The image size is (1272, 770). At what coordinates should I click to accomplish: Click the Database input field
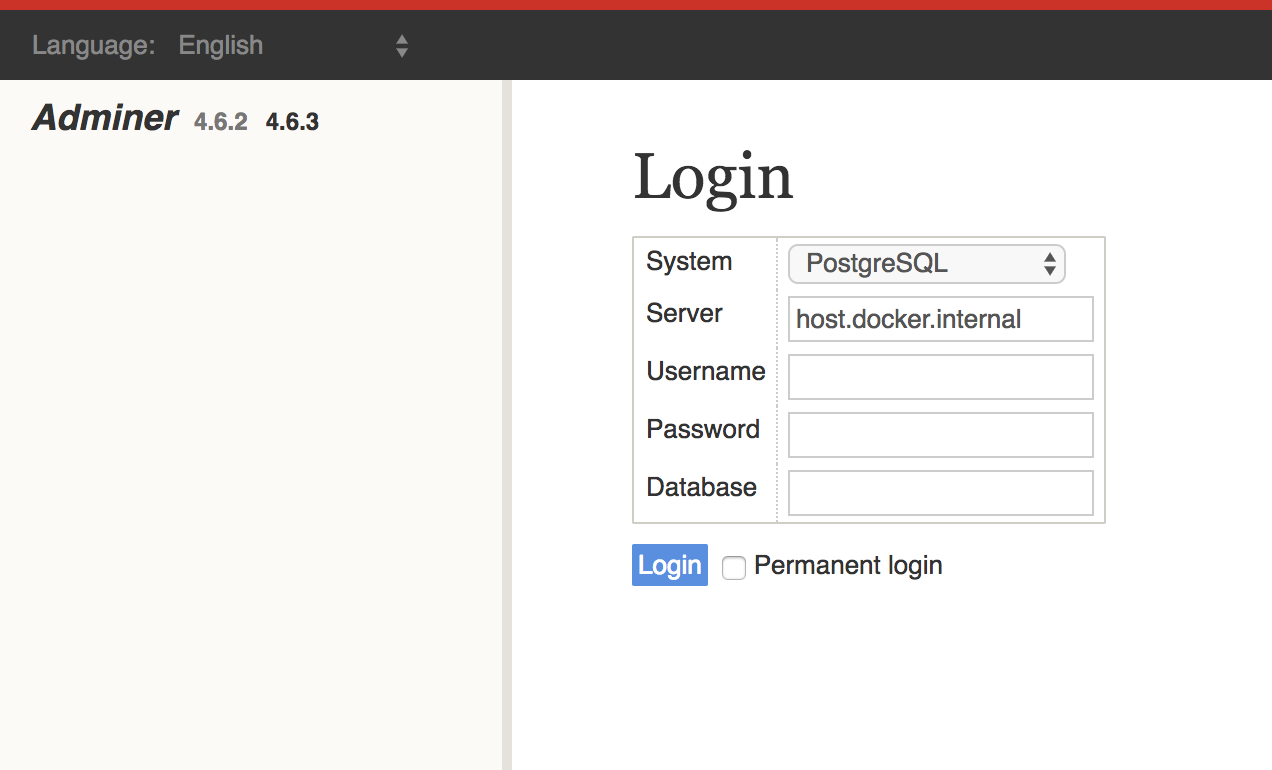pyautogui.click(x=939, y=493)
